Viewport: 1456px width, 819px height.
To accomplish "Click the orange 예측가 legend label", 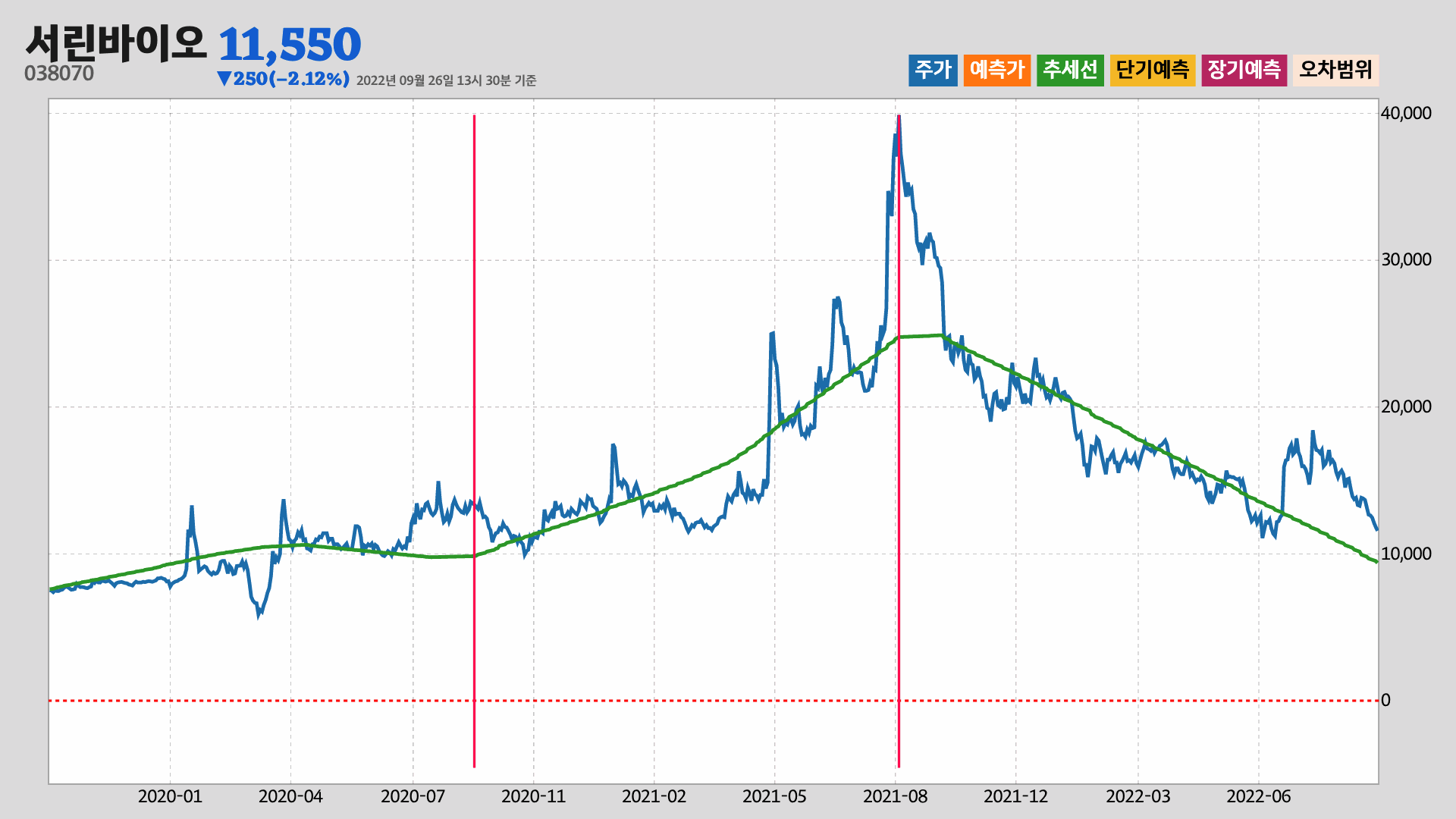I will coord(997,71).
